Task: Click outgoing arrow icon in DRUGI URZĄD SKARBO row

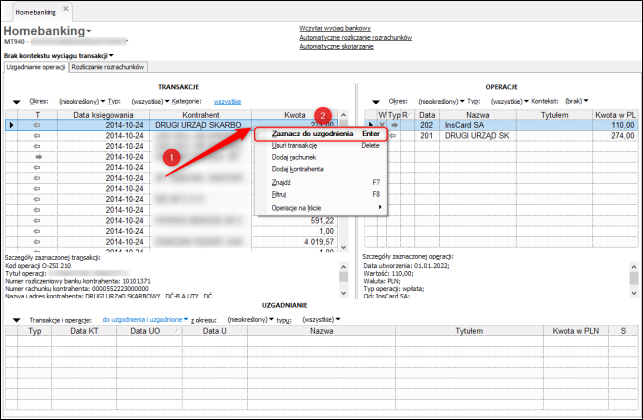Action: [x=37, y=125]
